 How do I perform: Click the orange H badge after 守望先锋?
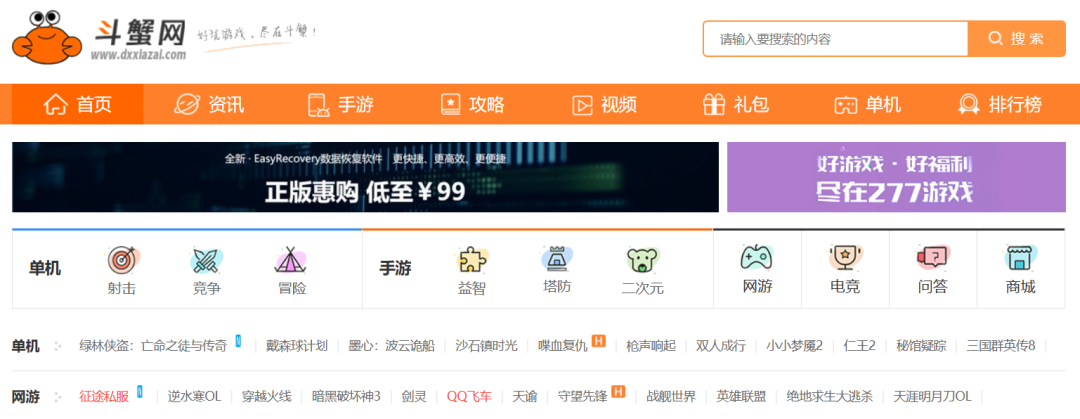coord(618,392)
